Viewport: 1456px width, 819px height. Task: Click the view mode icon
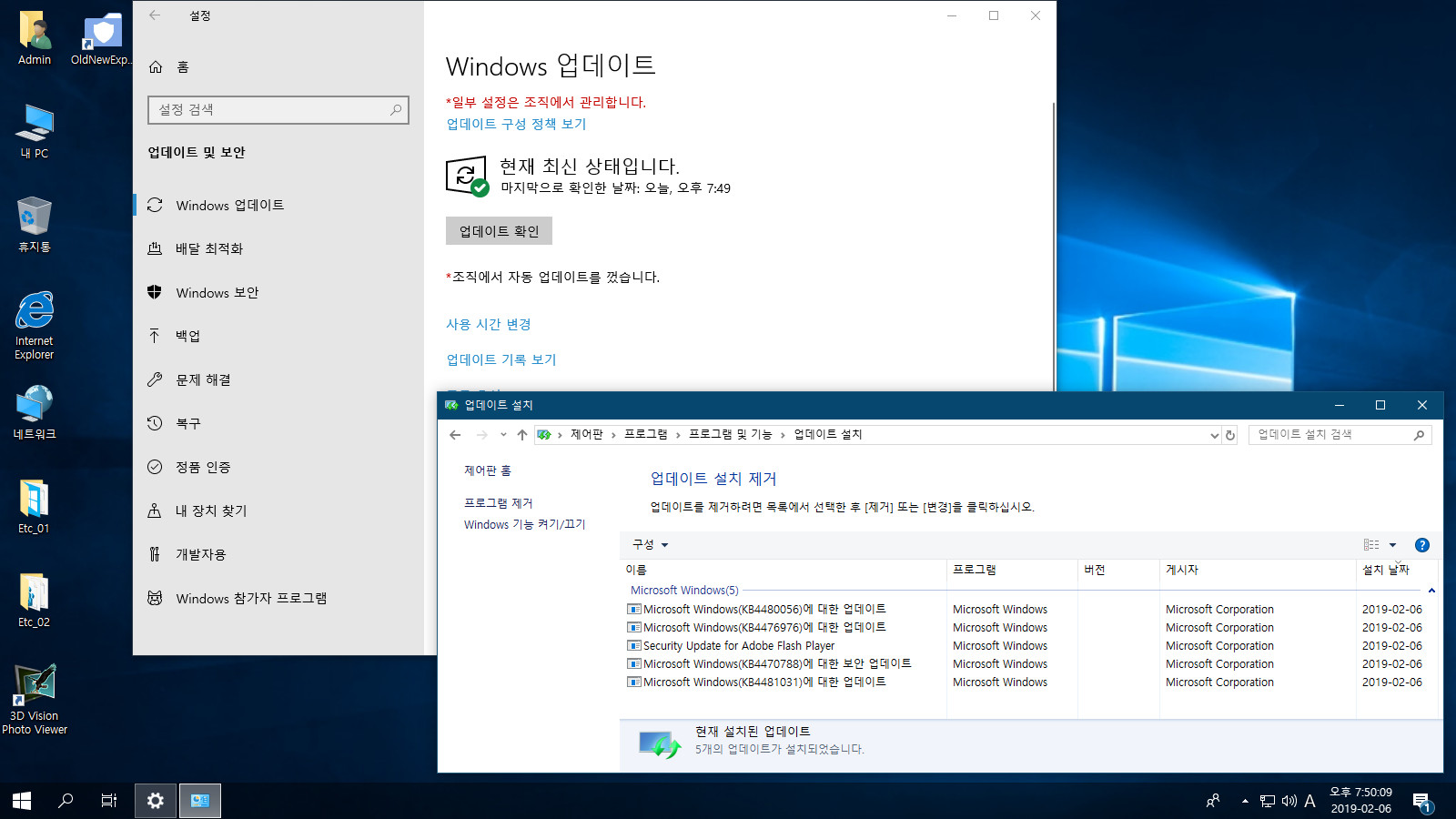click(1371, 544)
